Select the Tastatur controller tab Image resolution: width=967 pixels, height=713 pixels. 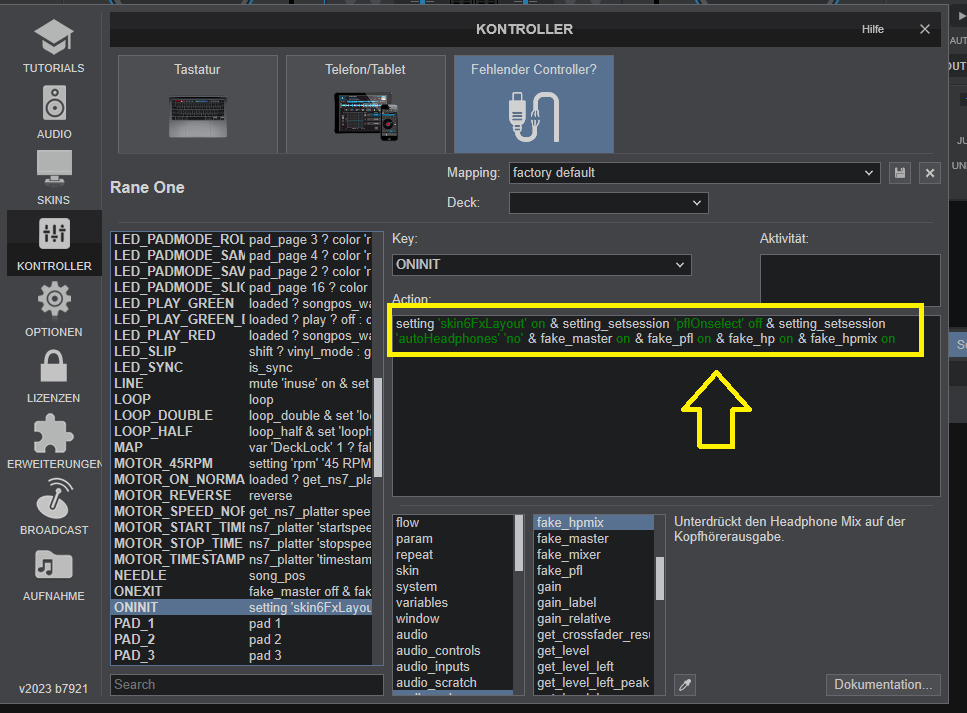point(198,104)
